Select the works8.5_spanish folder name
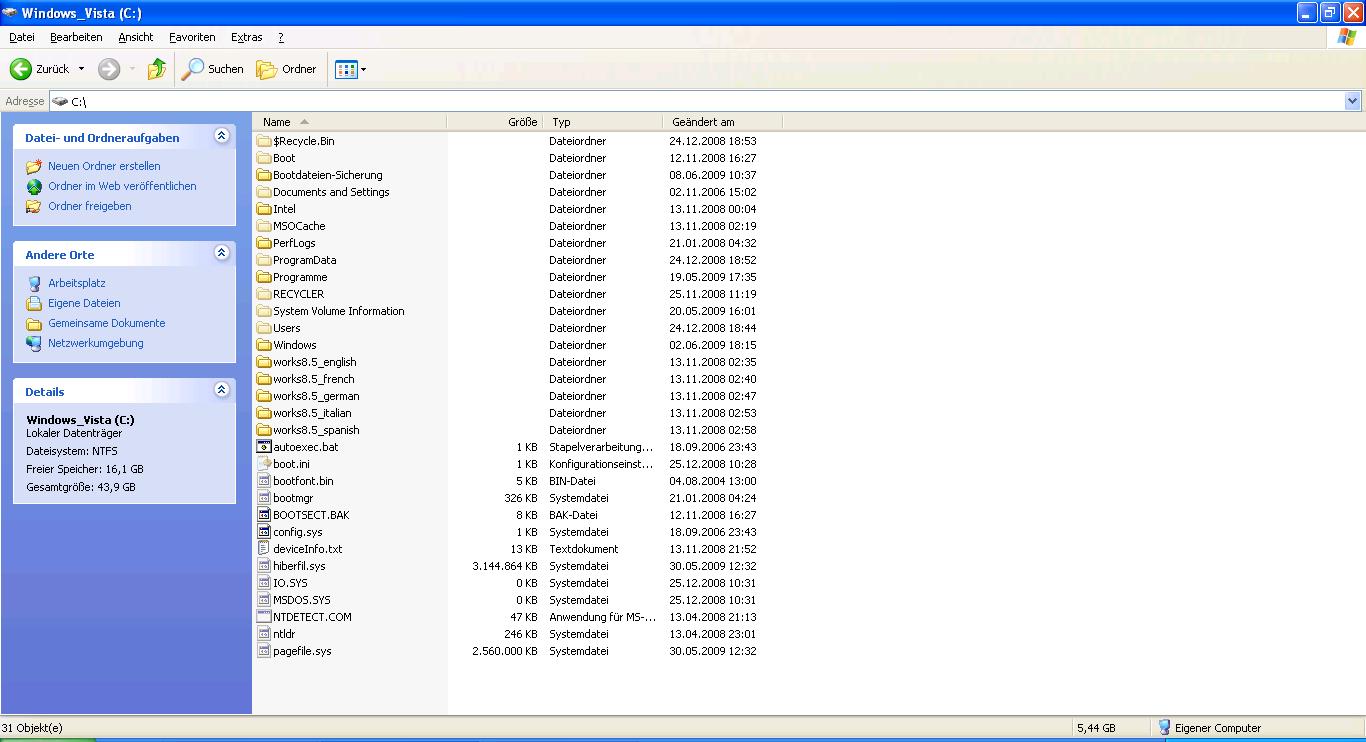Screen dimensions: 1366x742 316,430
